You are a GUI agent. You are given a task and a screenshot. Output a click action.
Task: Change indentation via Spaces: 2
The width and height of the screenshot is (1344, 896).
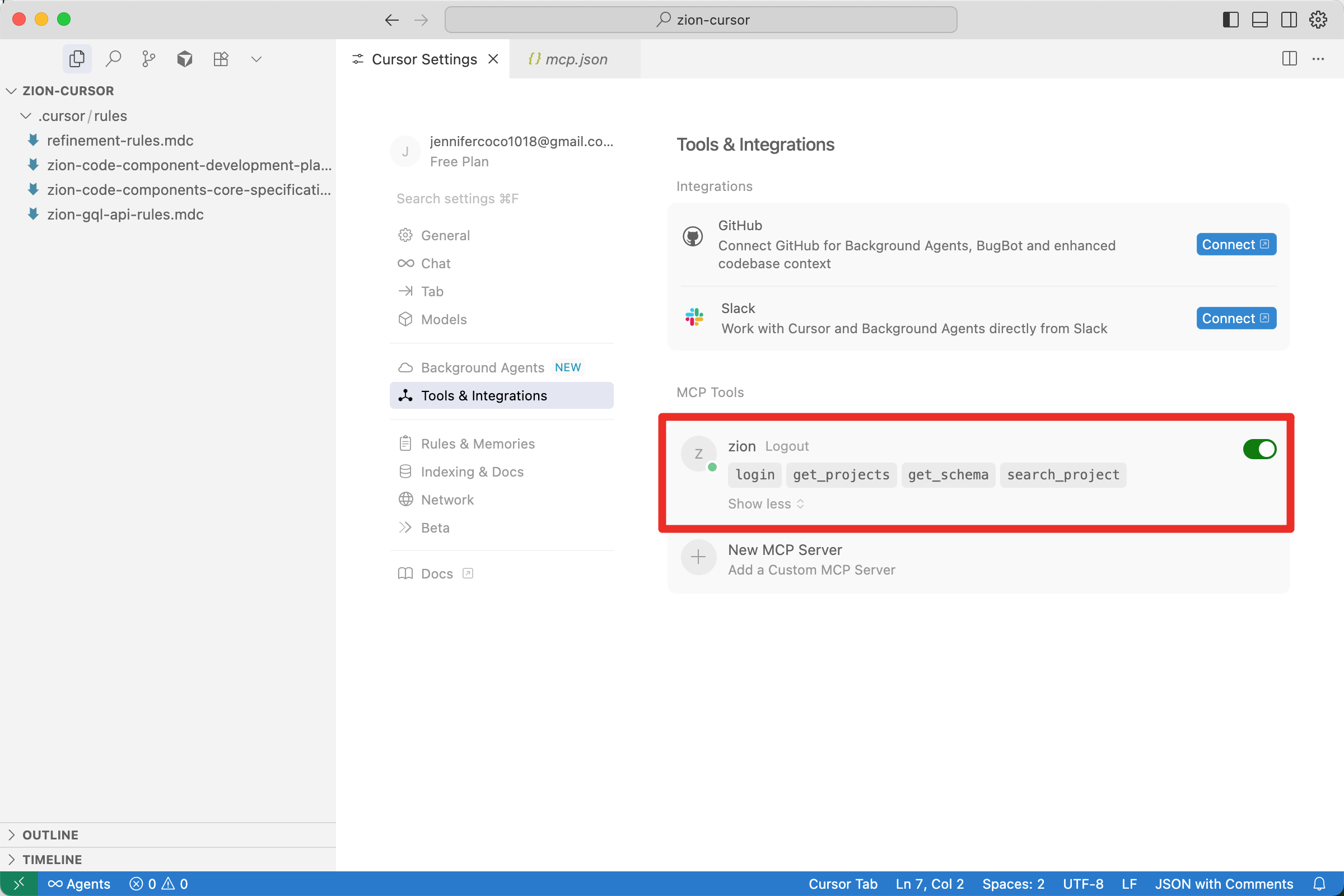[x=1013, y=884]
